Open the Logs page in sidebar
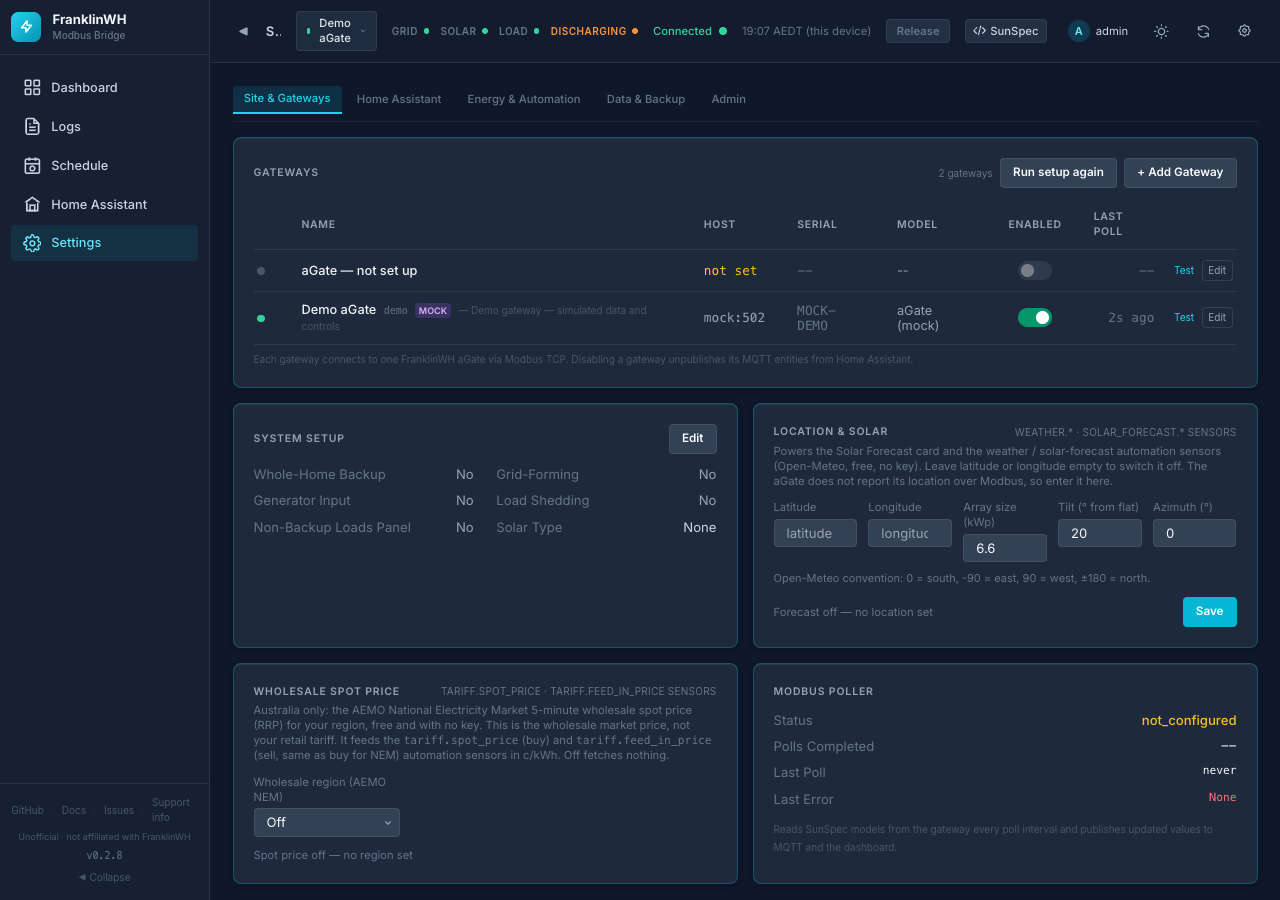Image resolution: width=1280 pixels, height=900 pixels. click(104, 126)
